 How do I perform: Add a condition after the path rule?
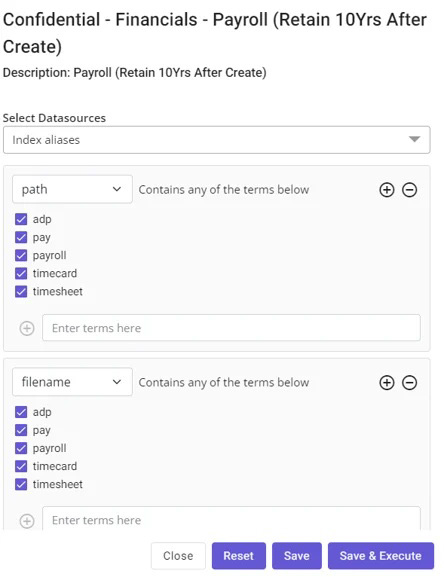point(387,190)
